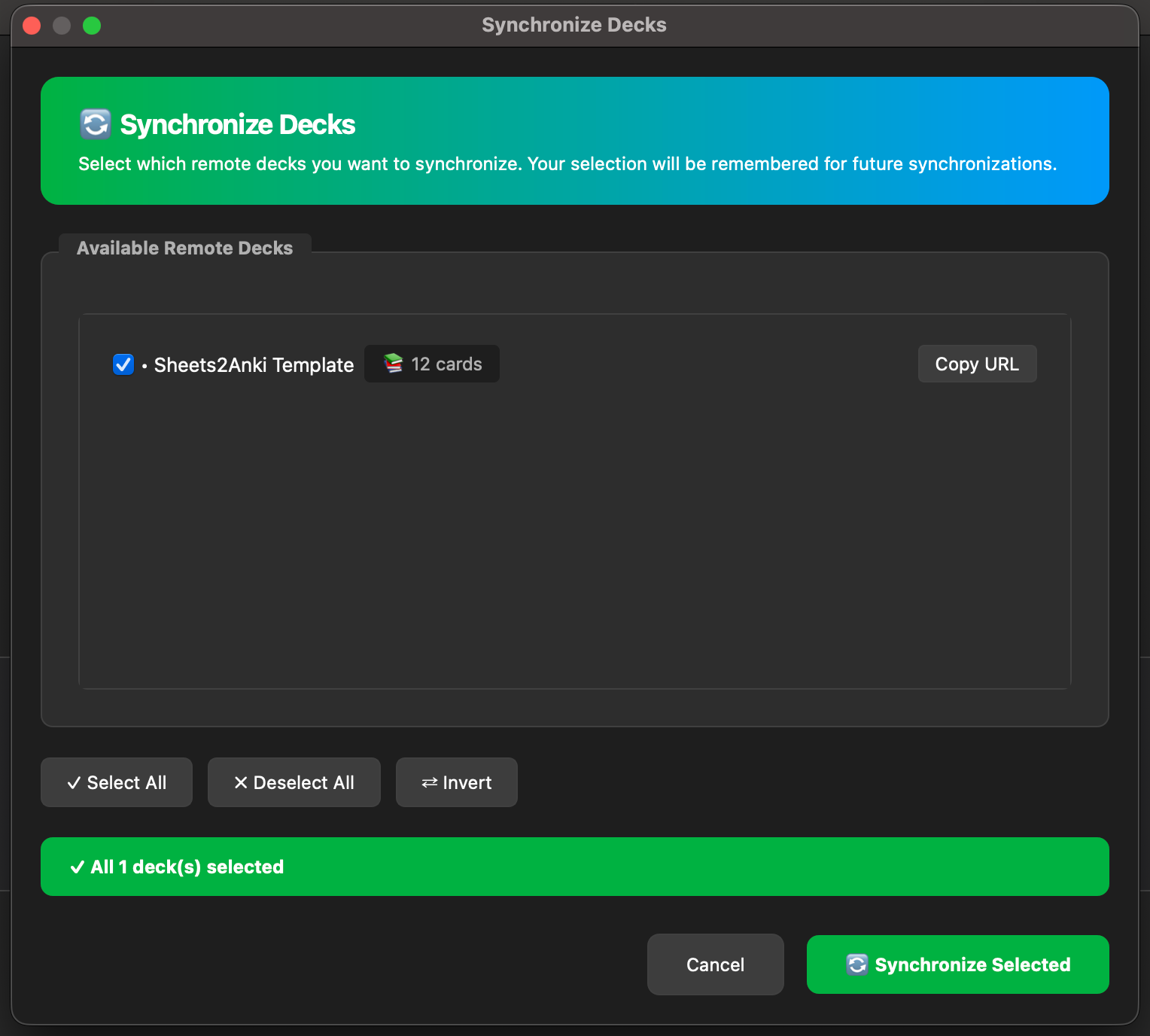Click the checkmark icon on Select All
The height and width of the screenshot is (1036, 1150).
click(74, 783)
